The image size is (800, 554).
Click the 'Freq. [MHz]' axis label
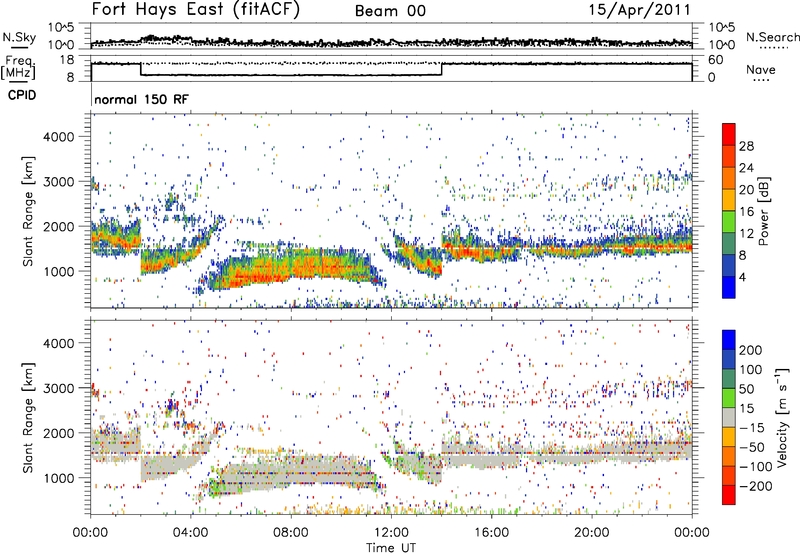point(19,67)
